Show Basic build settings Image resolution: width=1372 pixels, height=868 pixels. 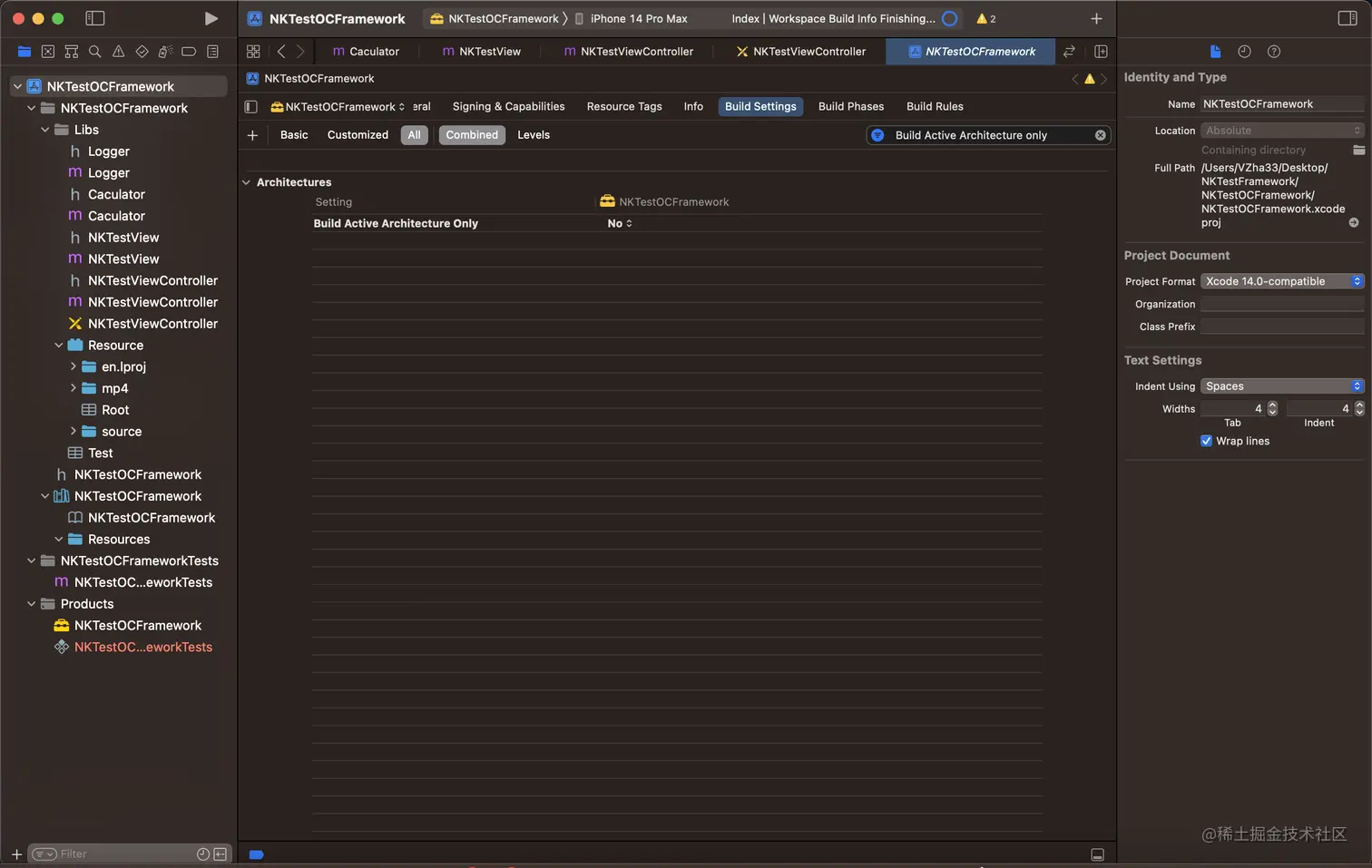click(x=294, y=135)
